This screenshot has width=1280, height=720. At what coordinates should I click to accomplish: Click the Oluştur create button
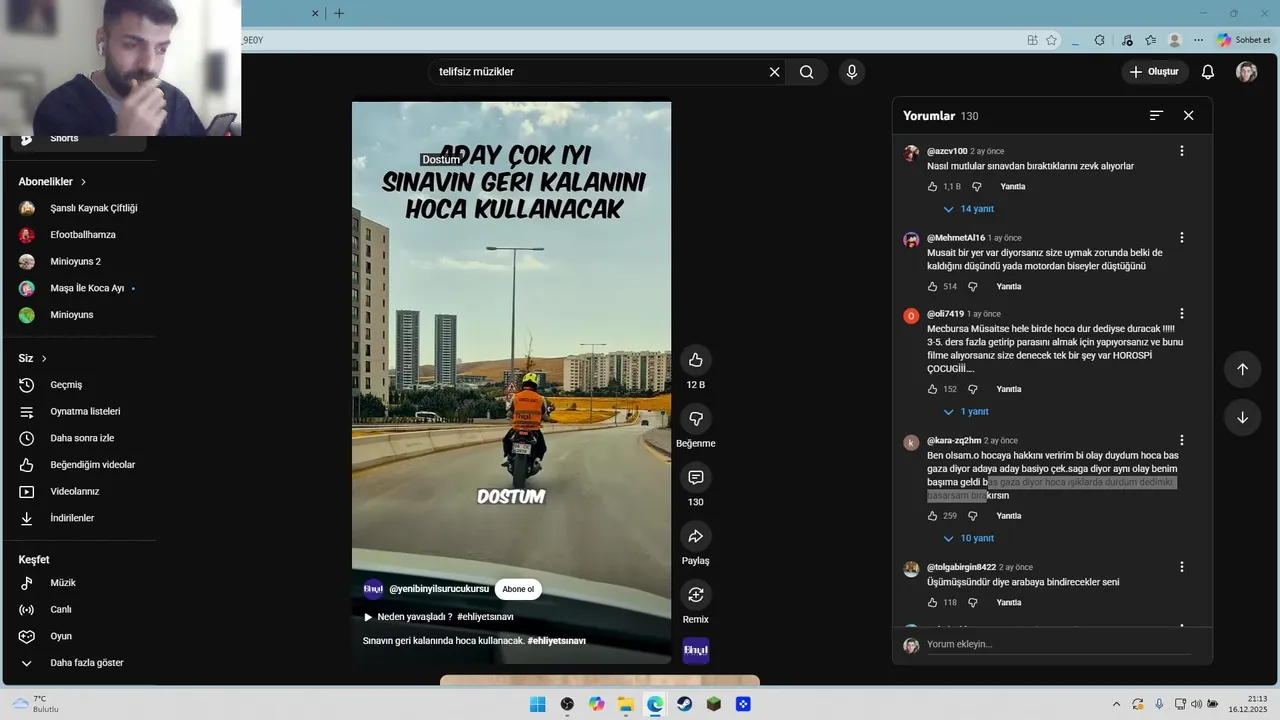coord(1154,72)
